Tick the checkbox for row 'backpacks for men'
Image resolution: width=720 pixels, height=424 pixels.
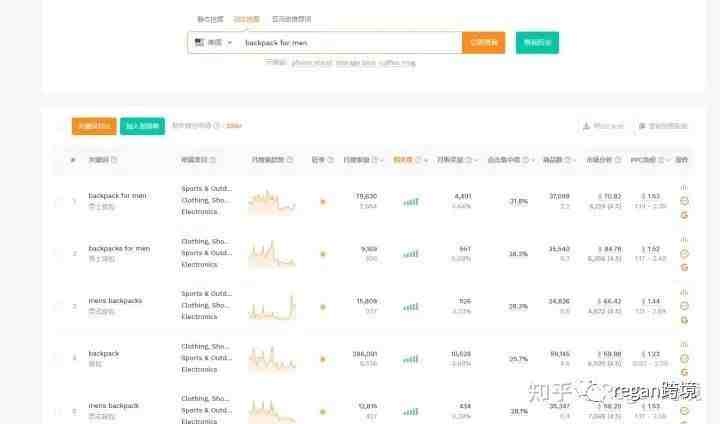point(59,254)
